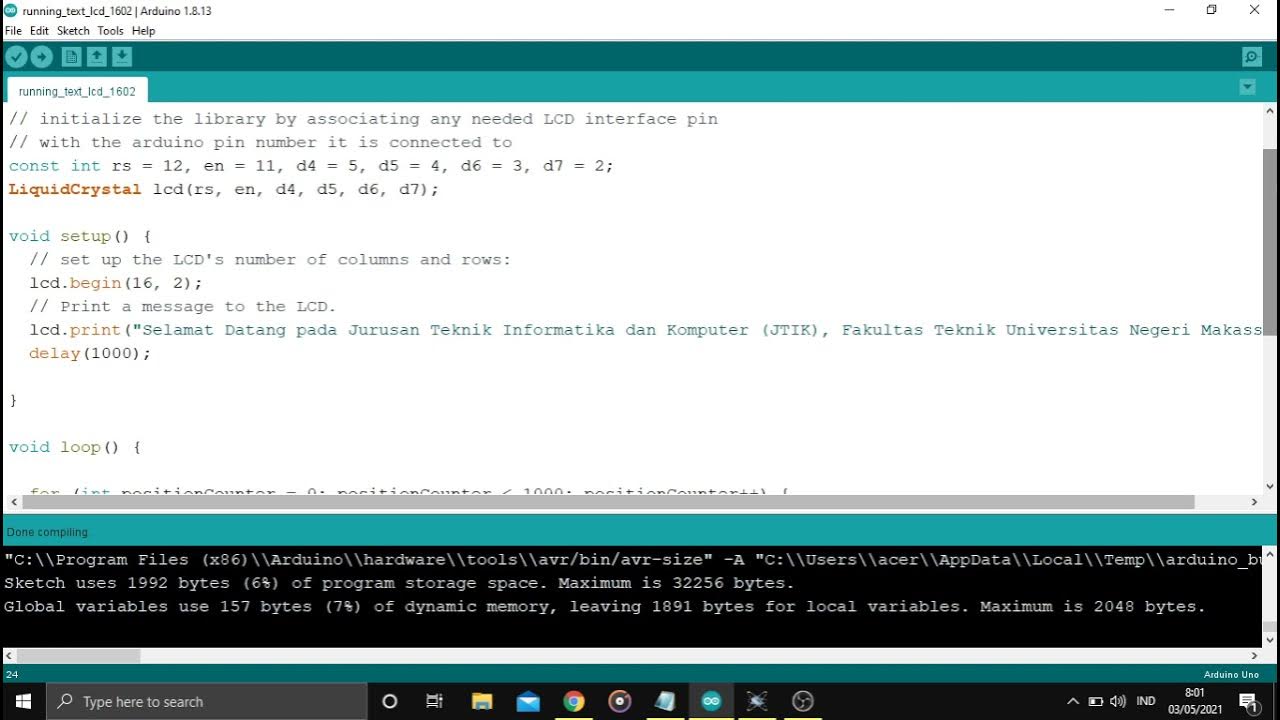
Task: Click the editor vertical scrollbar thumb
Action: coord(1270,243)
